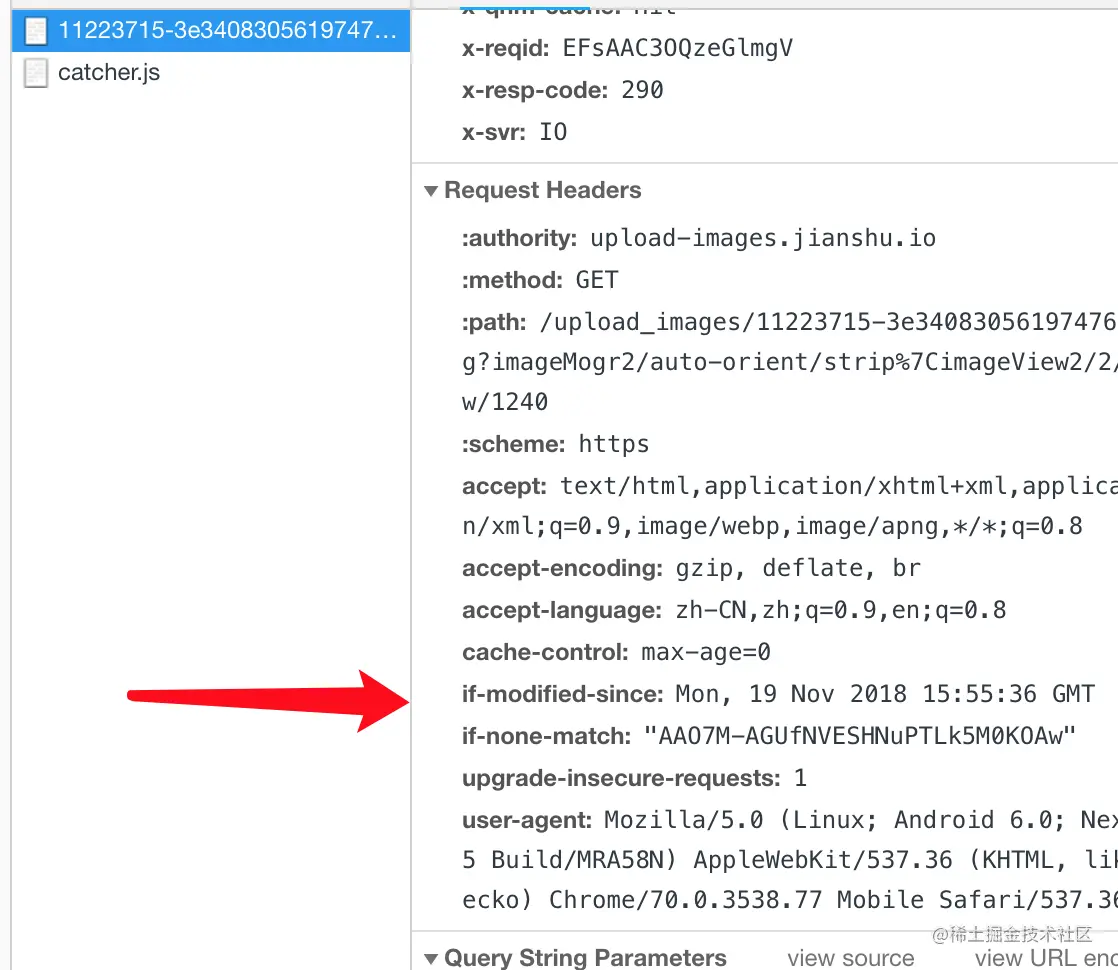Click the if-none-match header name
The height and width of the screenshot is (970, 1118).
547,736
